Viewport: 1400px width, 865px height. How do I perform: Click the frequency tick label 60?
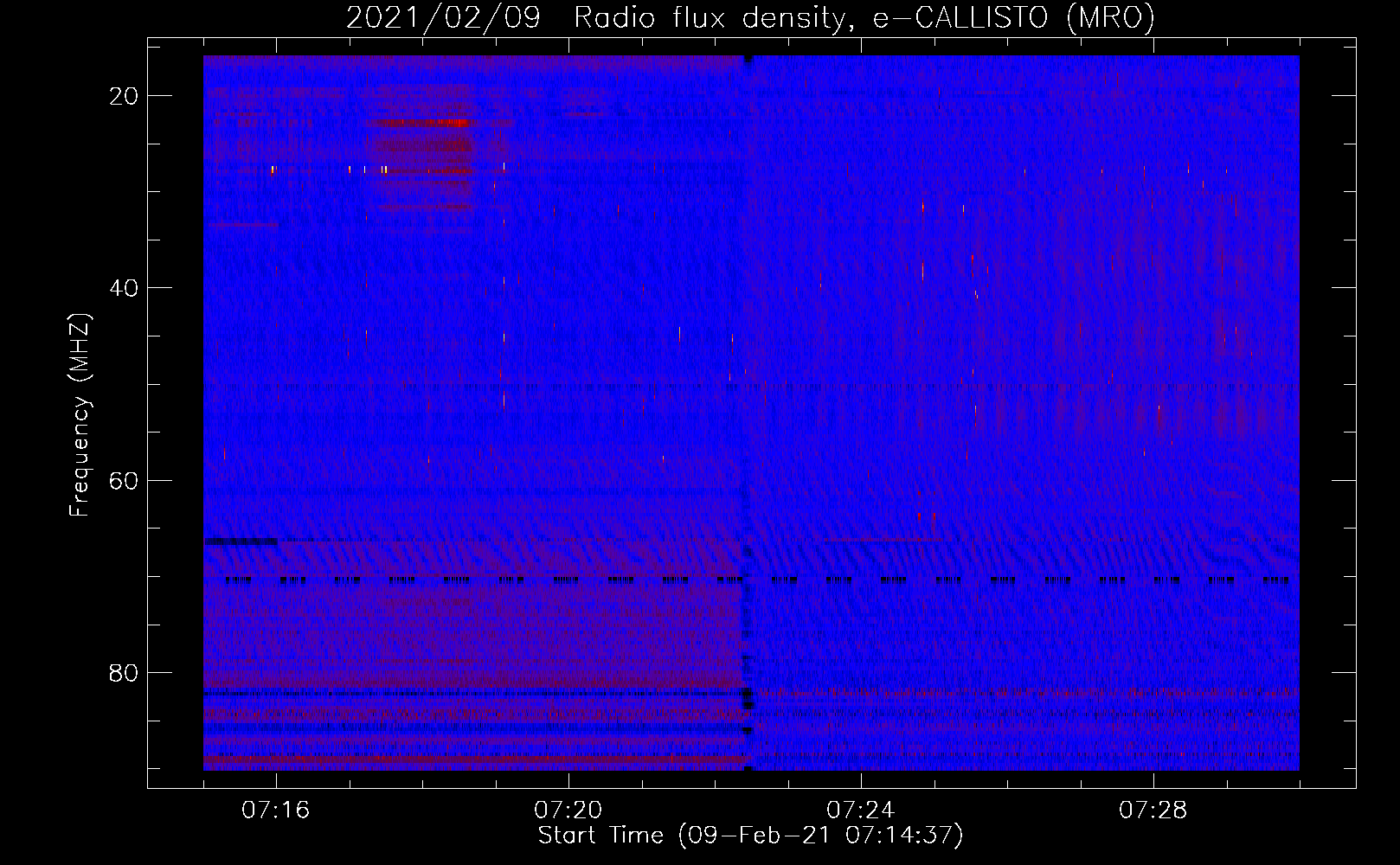(x=125, y=480)
